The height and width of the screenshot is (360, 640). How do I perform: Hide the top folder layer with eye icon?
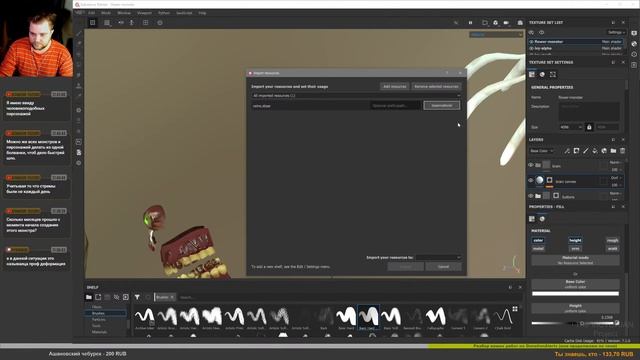pyautogui.click(x=531, y=165)
